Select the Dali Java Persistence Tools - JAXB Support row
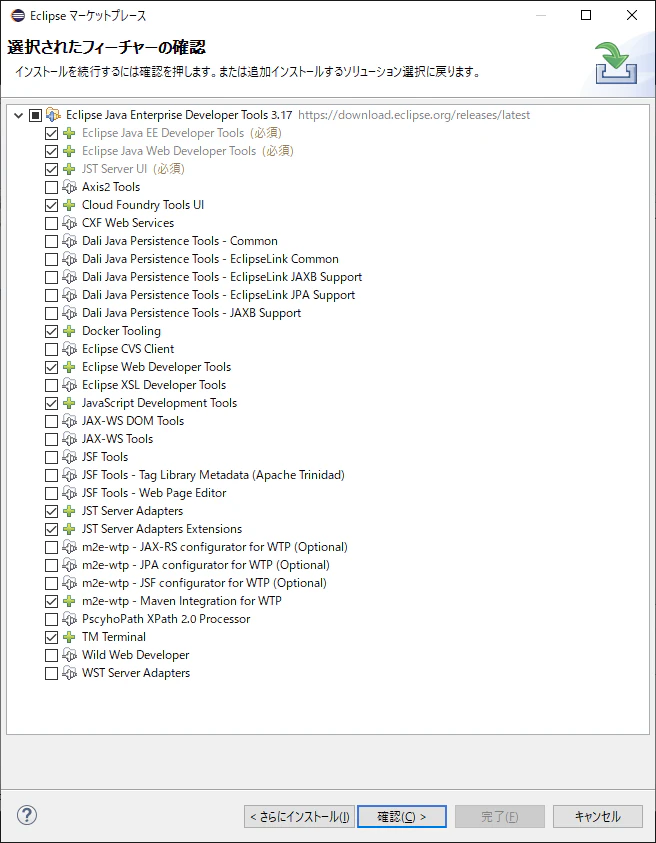656x843 pixels. click(x=191, y=313)
